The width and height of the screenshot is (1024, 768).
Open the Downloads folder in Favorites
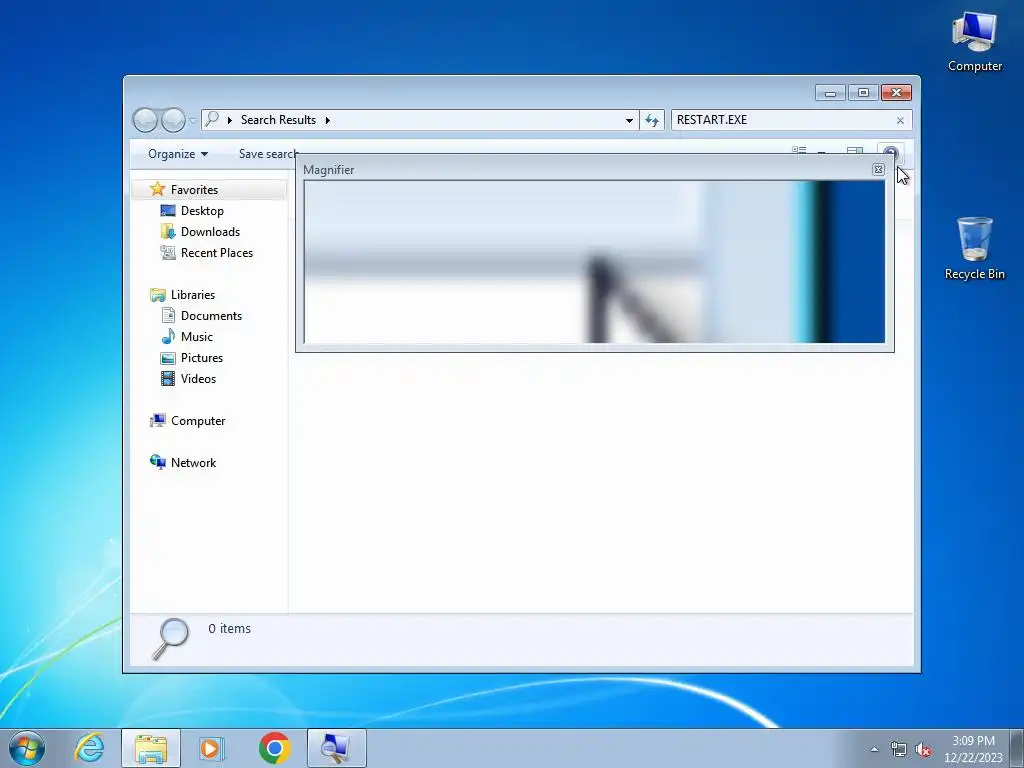(210, 231)
